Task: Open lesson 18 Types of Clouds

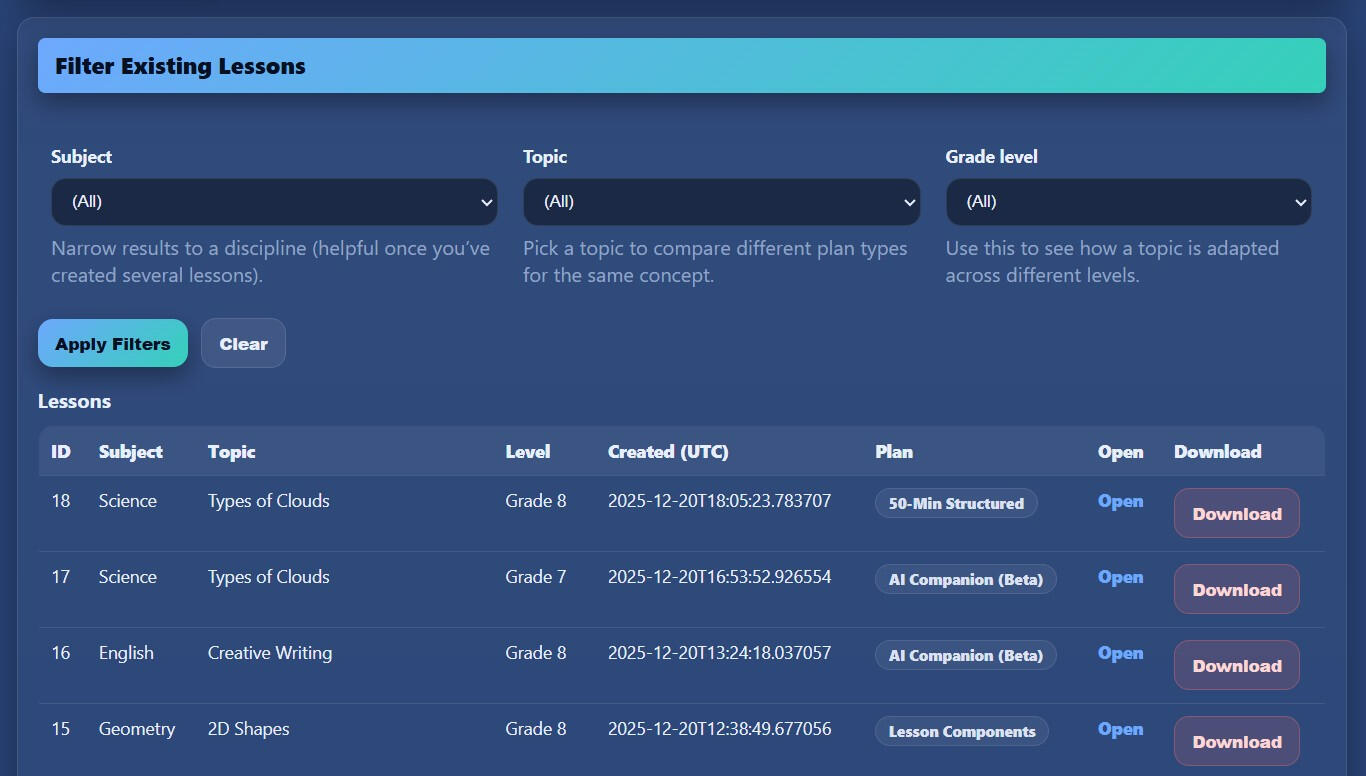Action: pyautogui.click(x=1120, y=501)
